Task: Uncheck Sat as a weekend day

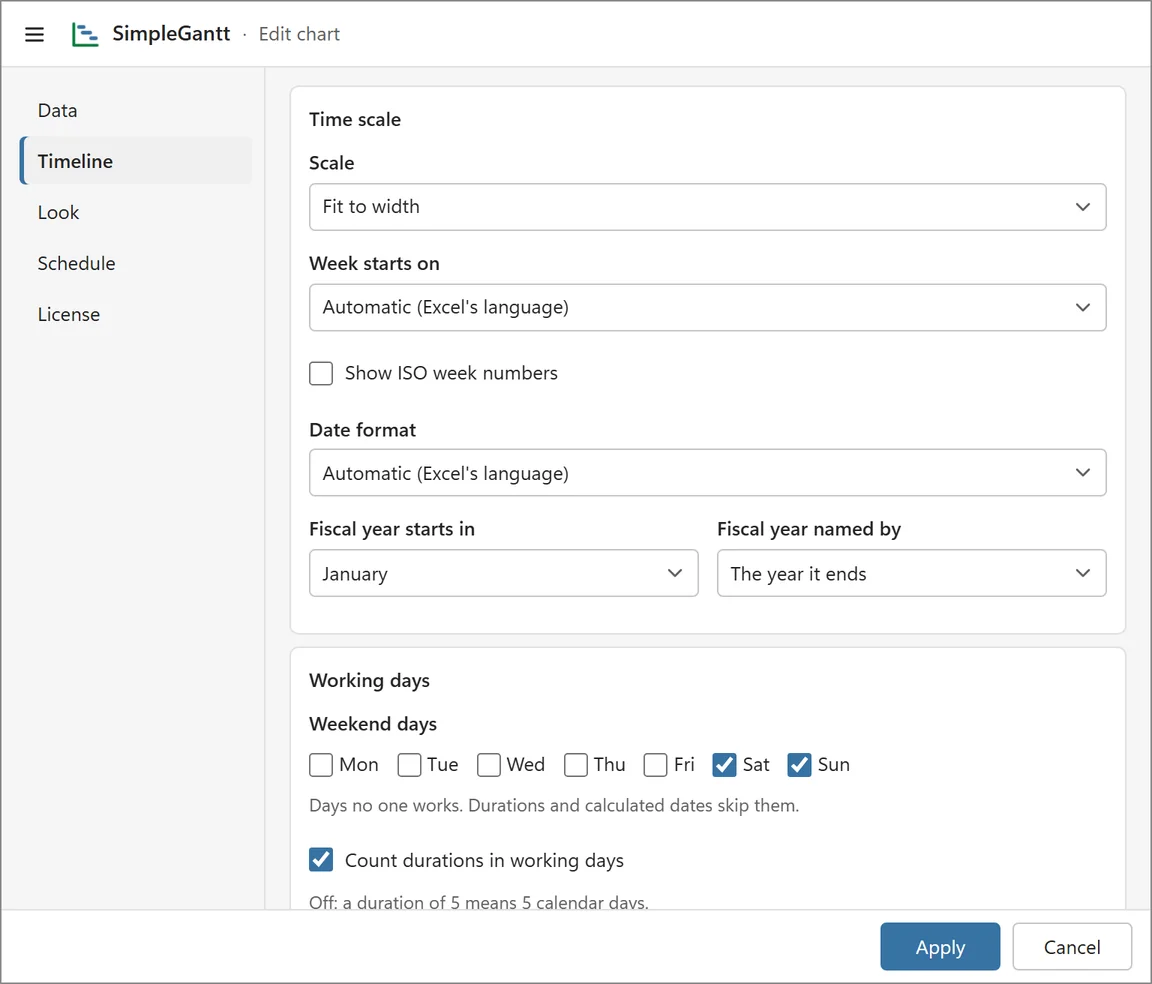Action: (724, 765)
